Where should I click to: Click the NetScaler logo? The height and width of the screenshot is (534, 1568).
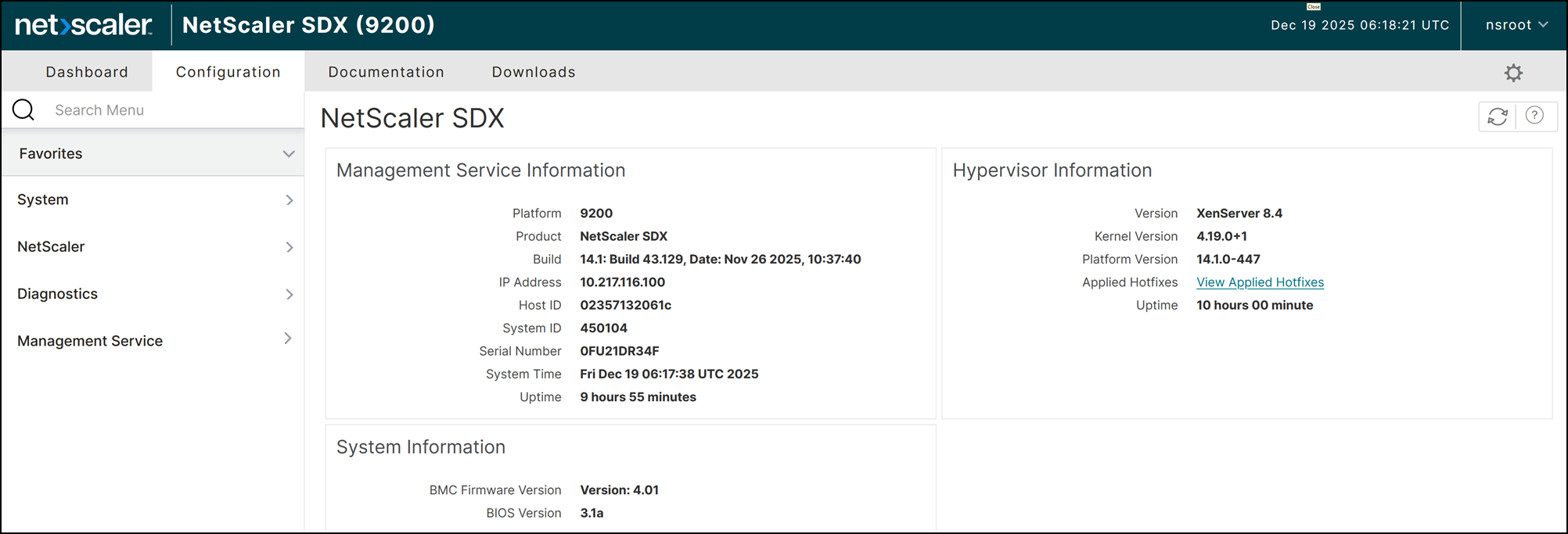(x=84, y=25)
